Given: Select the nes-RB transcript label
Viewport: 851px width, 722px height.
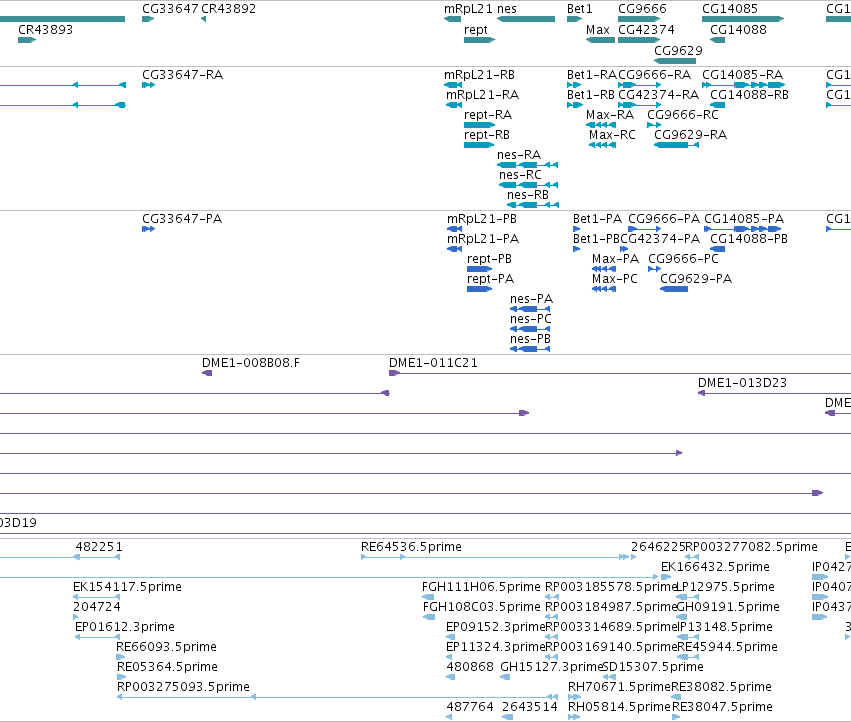Looking at the screenshot, I should 528,195.
